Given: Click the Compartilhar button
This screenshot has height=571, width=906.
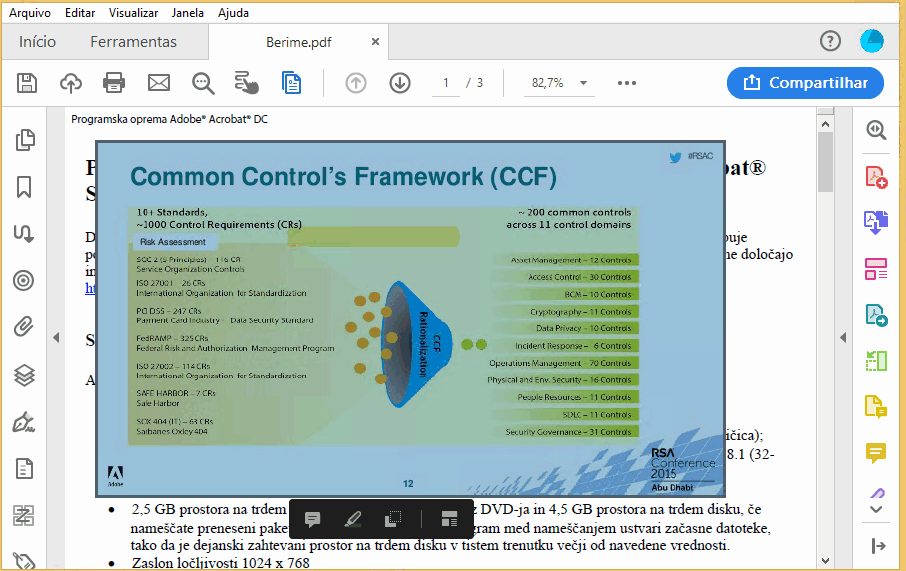Looking at the screenshot, I should pos(805,83).
